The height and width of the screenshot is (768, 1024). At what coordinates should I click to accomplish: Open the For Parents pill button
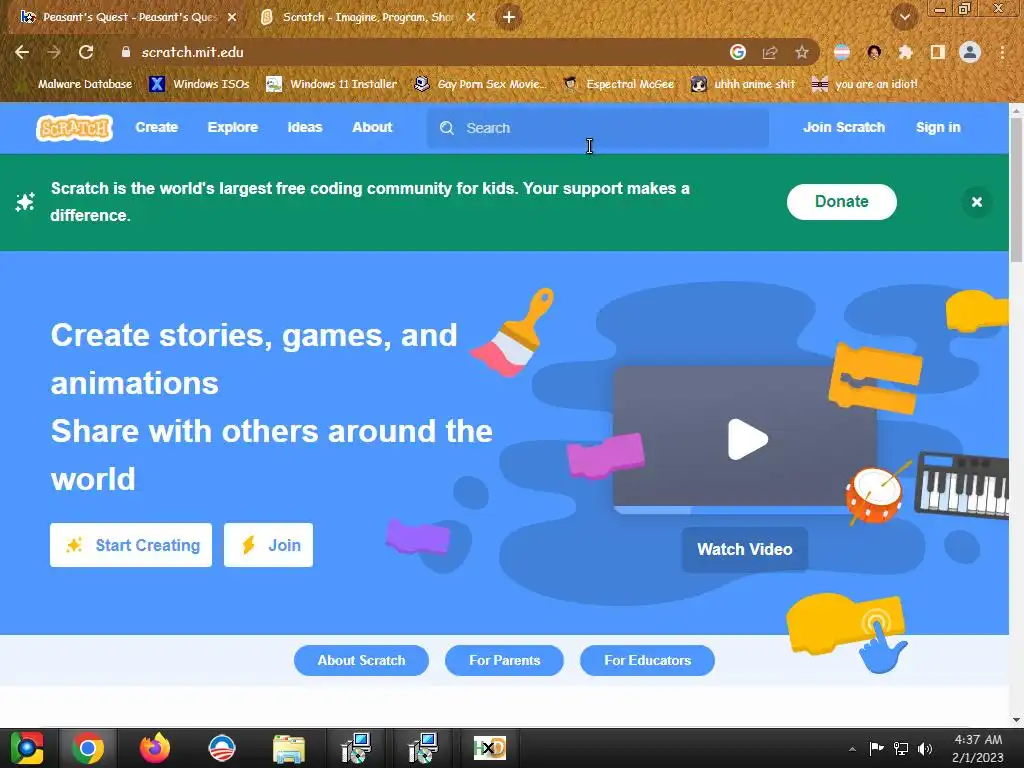[x=504, y=660]
